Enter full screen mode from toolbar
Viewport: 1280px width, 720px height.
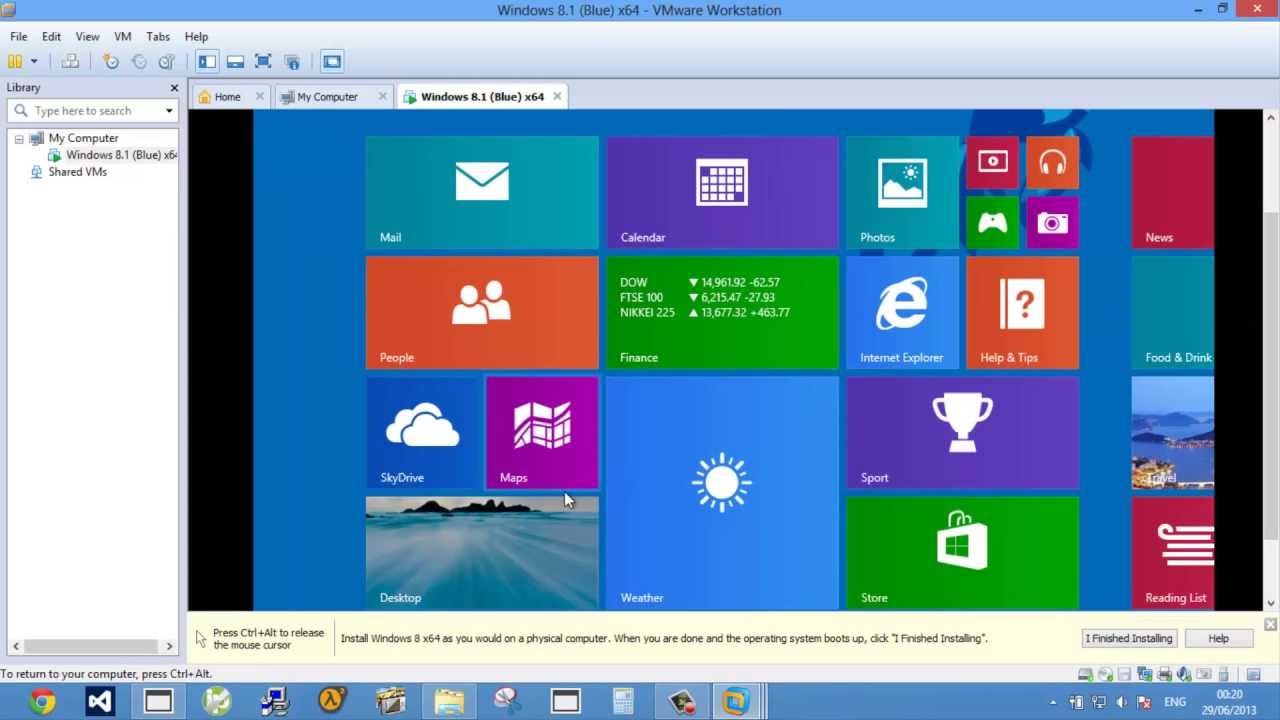pos(263,61)
